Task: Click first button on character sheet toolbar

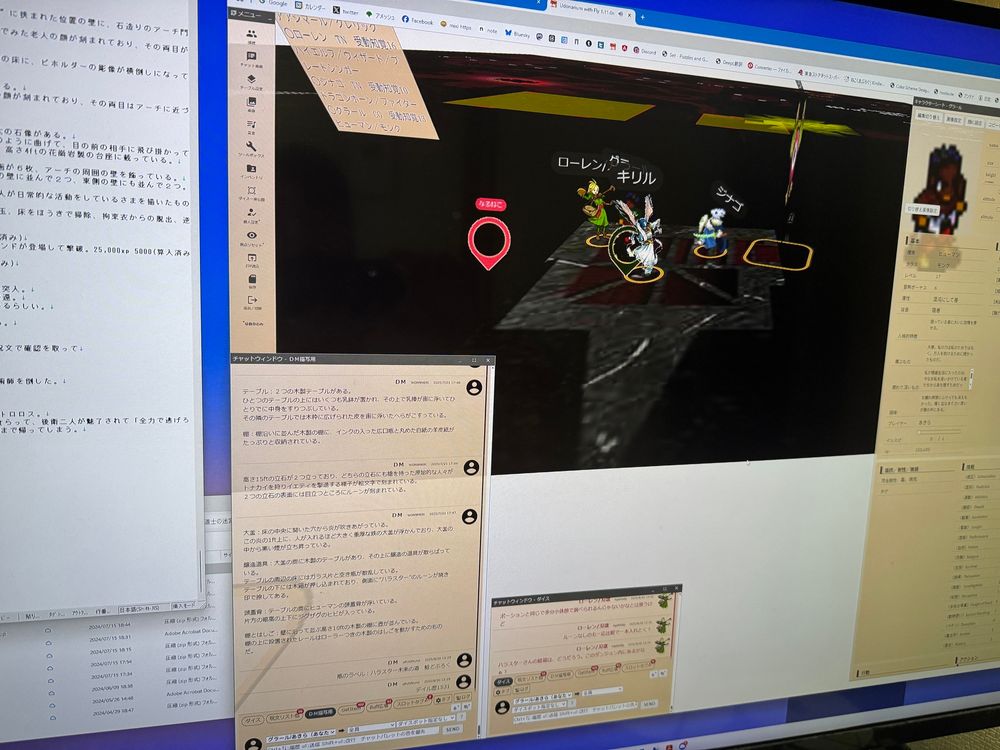Action: point(928,117)
